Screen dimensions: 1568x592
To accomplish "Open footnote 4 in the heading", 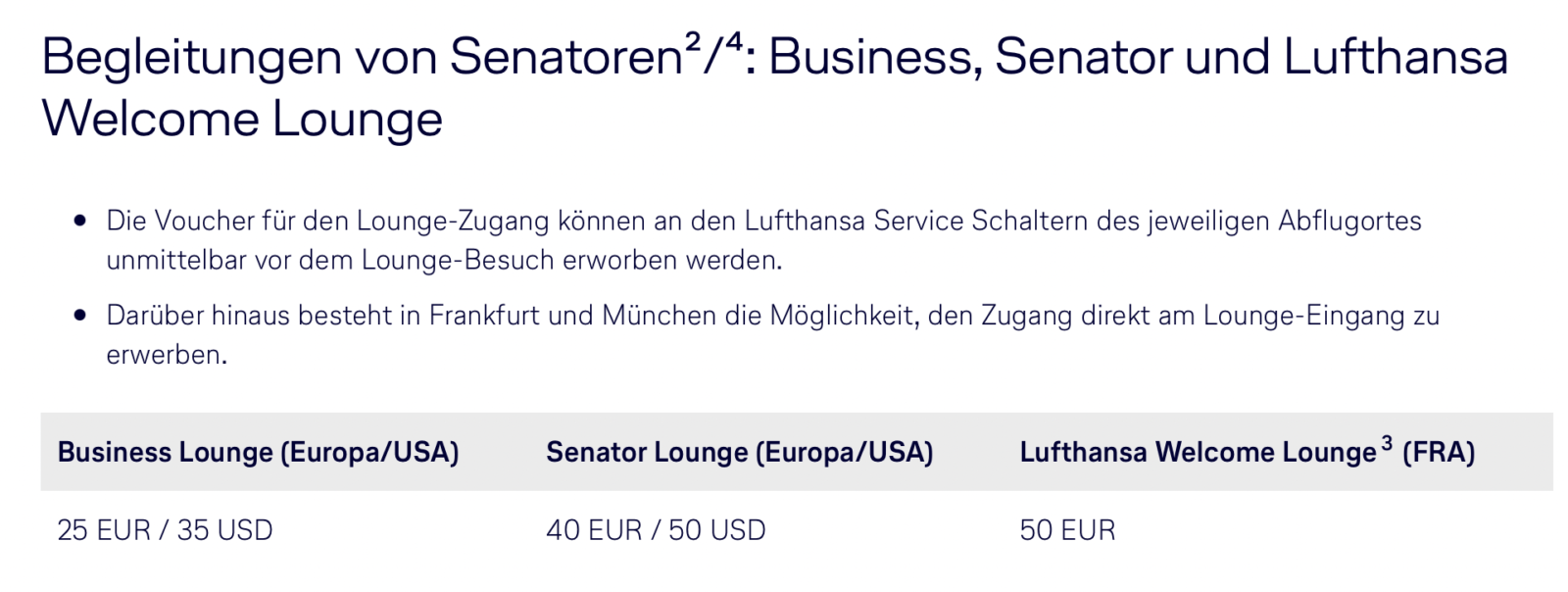I will pos(733,41).
